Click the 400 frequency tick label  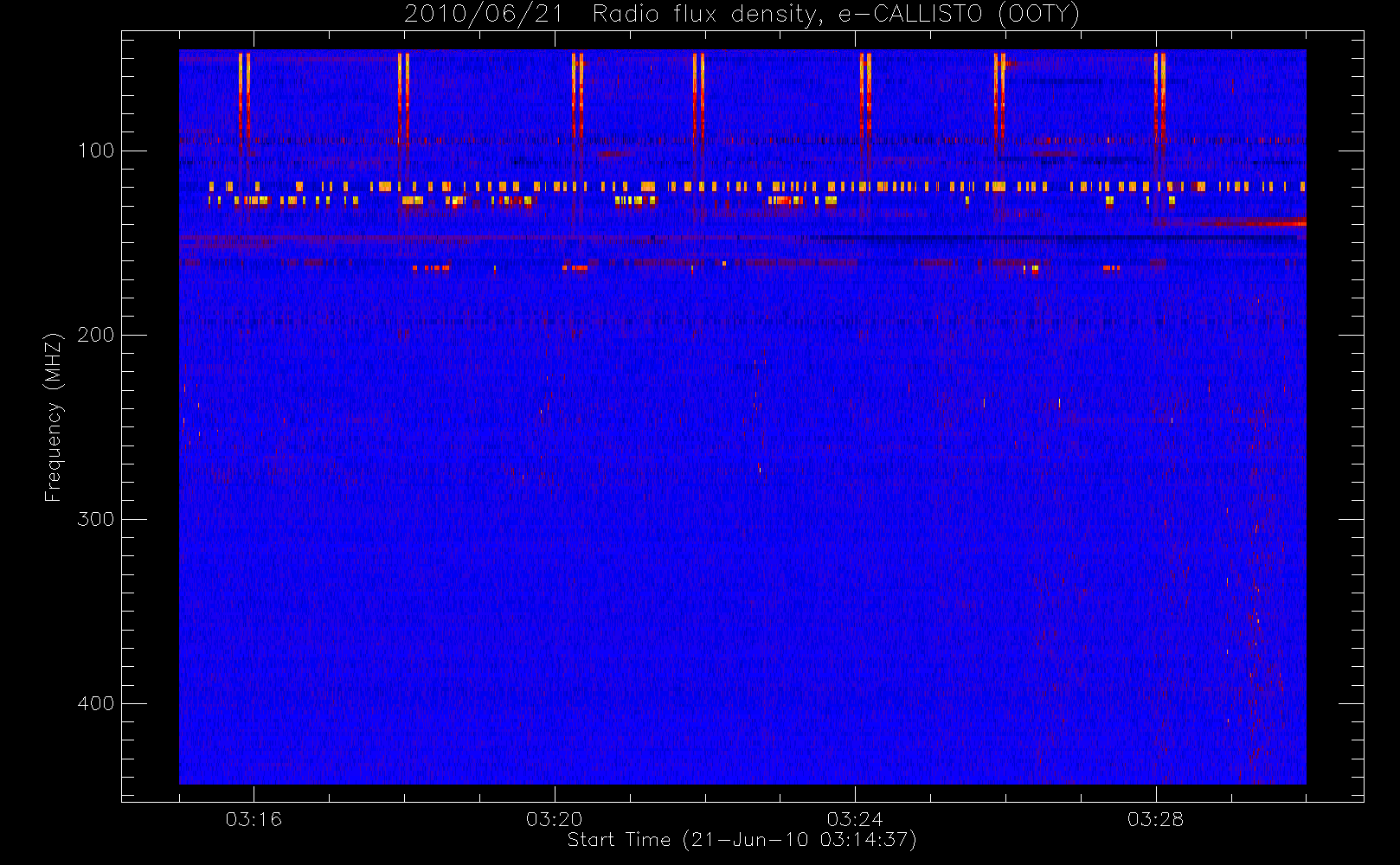click(95, 703)
